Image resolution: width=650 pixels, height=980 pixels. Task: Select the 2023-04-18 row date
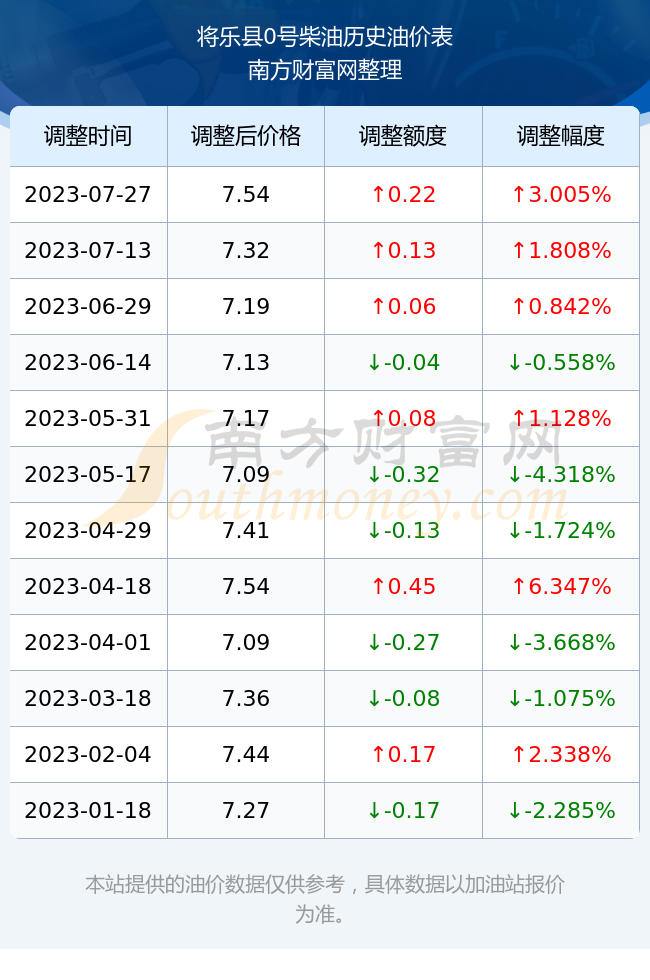click(x=88, y=586)
